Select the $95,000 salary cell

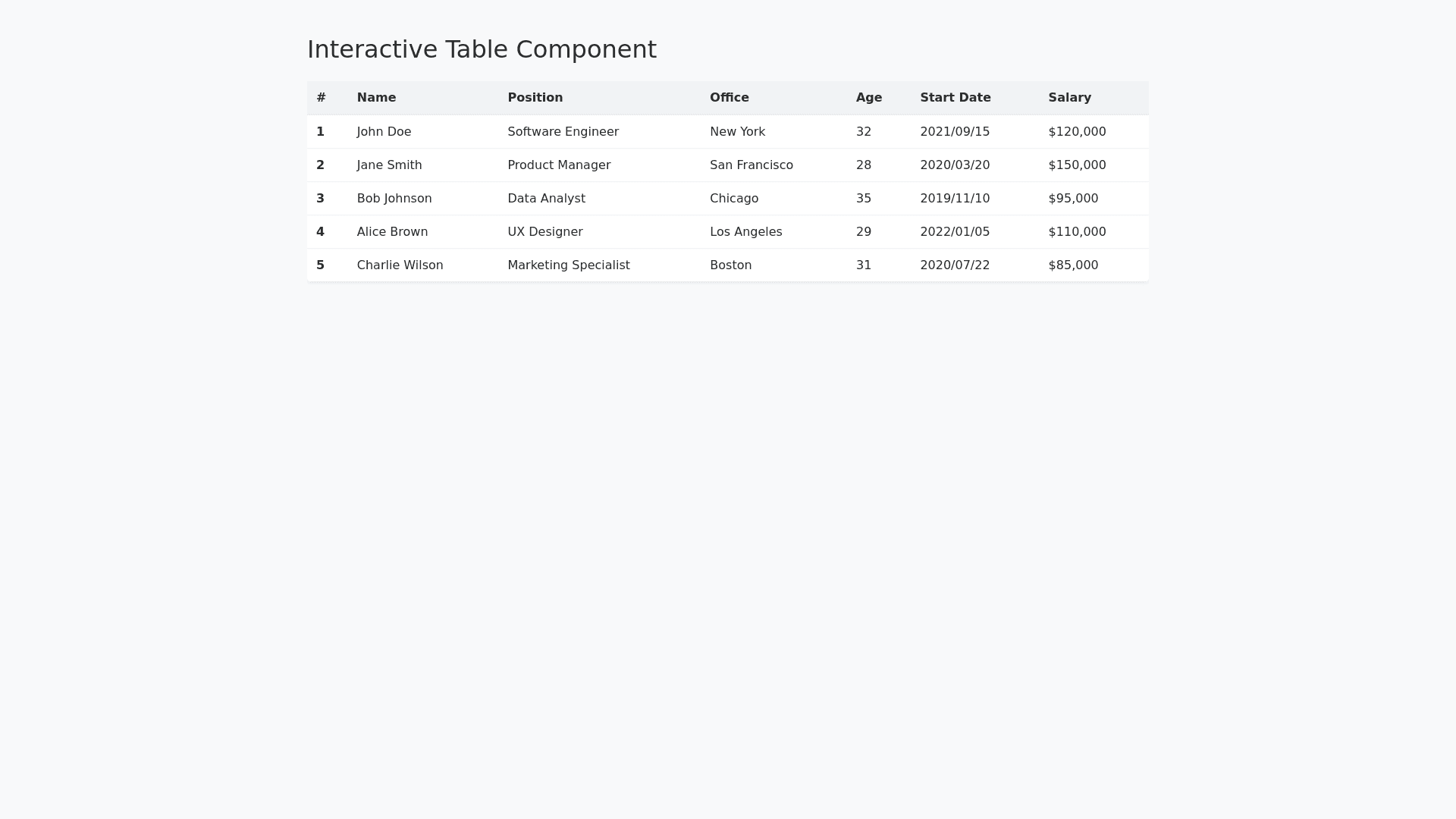pyautogui.click(x=1072, y=199)
